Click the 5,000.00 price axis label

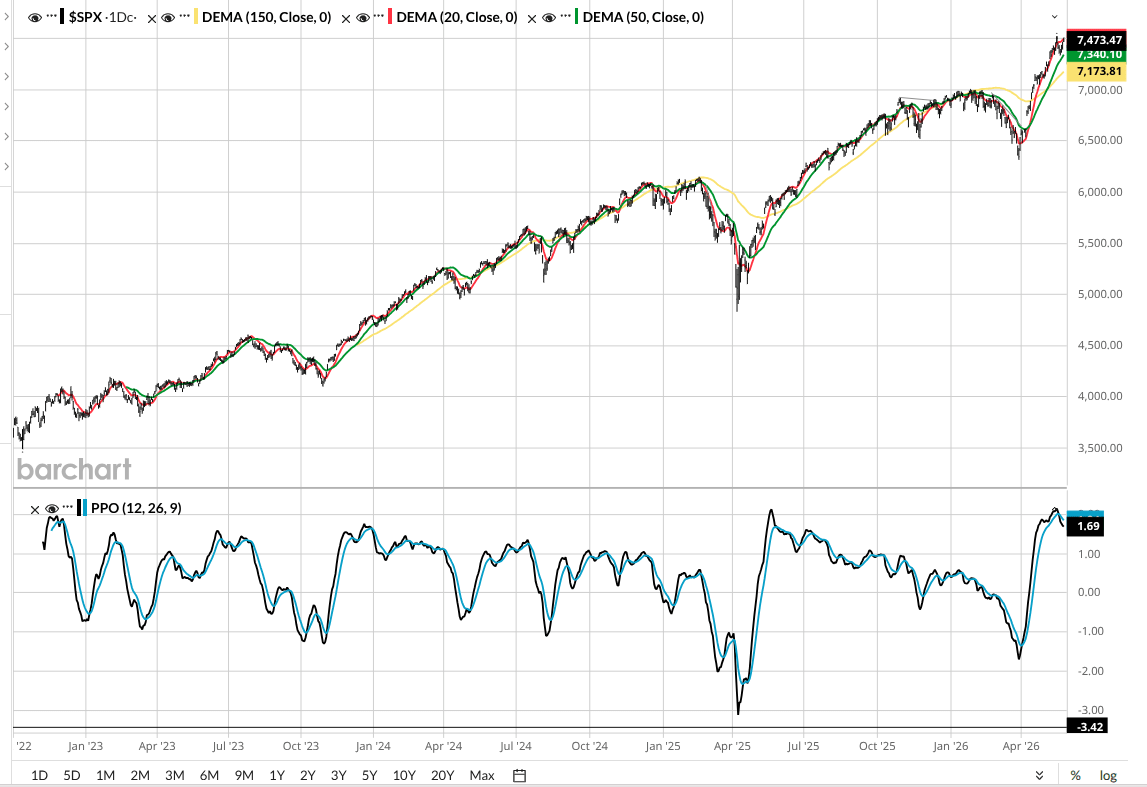[1099, 294]
